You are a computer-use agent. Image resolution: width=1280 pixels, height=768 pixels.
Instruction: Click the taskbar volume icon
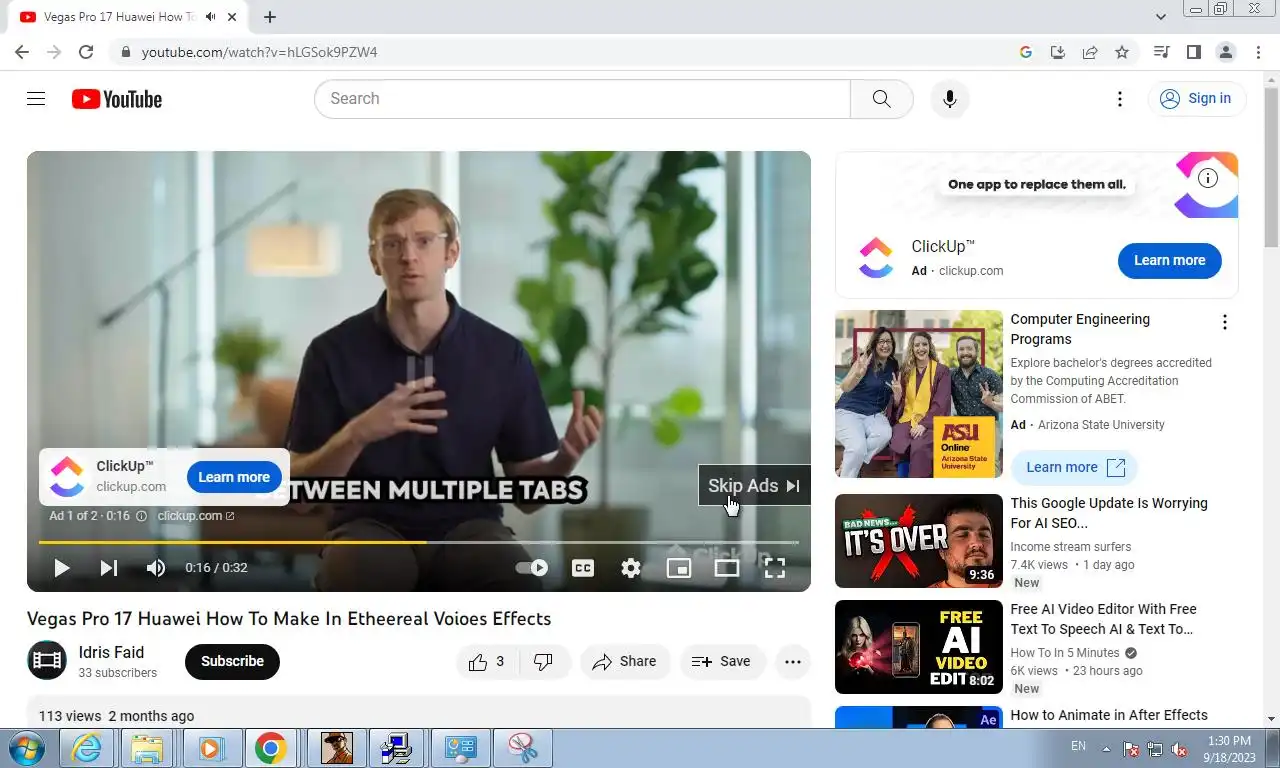1179,749
